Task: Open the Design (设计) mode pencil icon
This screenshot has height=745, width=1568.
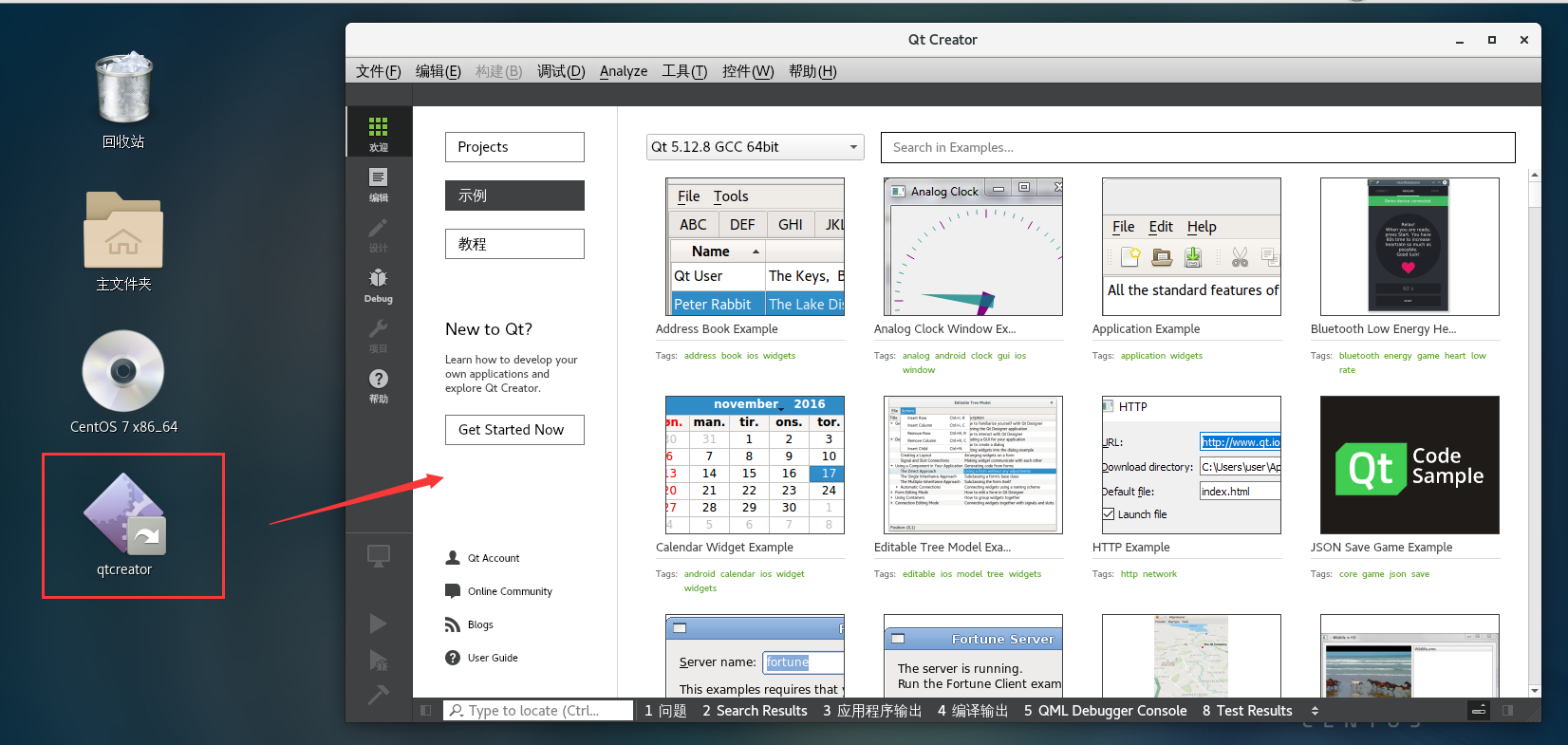Action: [x=379, y=233]
